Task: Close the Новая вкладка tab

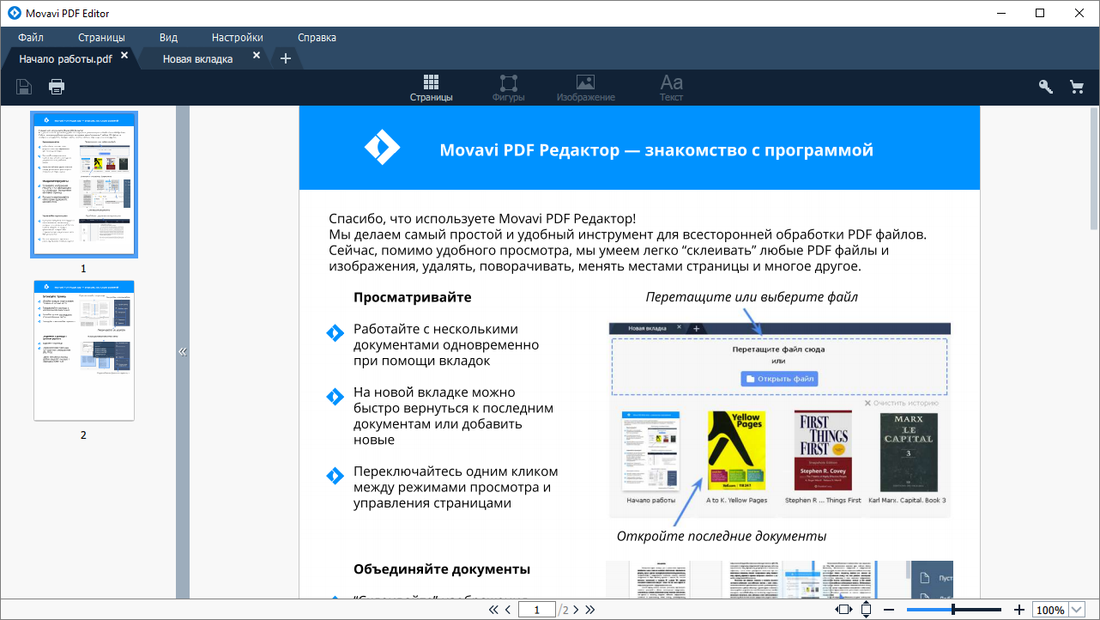Action: point(256,55)
